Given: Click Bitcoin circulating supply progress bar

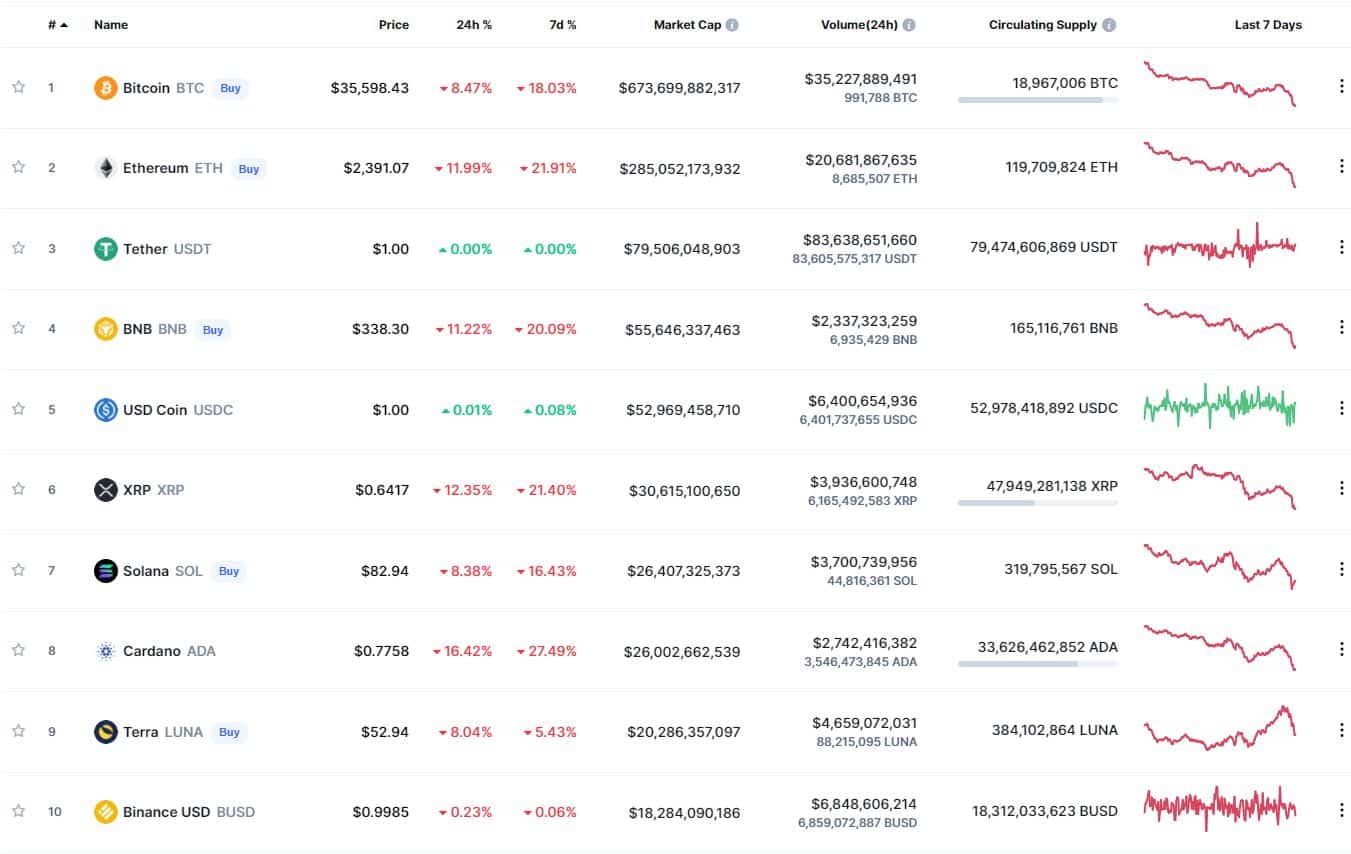Looking at the screenshot, I should pos(1038,100).
